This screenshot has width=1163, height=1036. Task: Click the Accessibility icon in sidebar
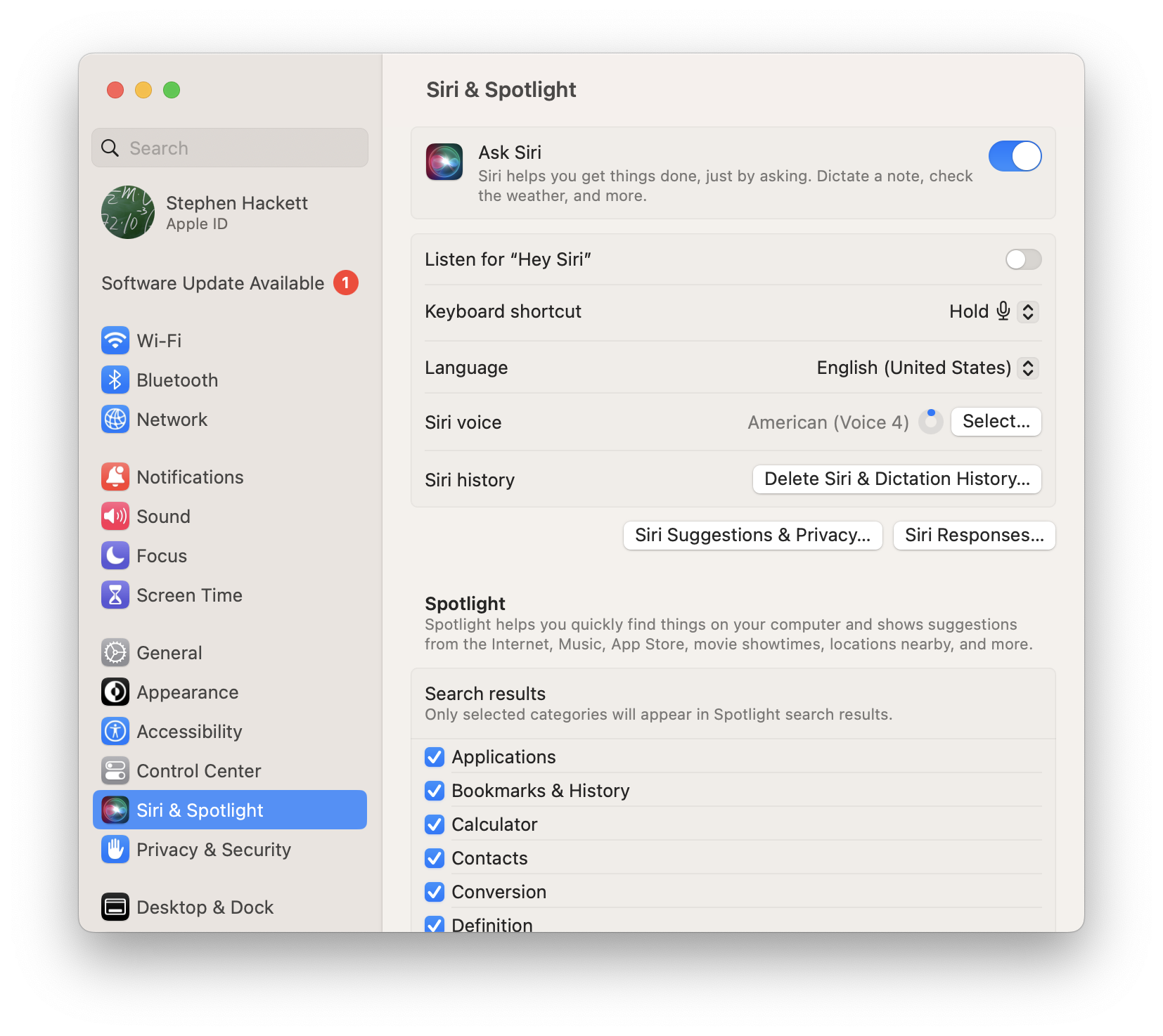point(115,732)
